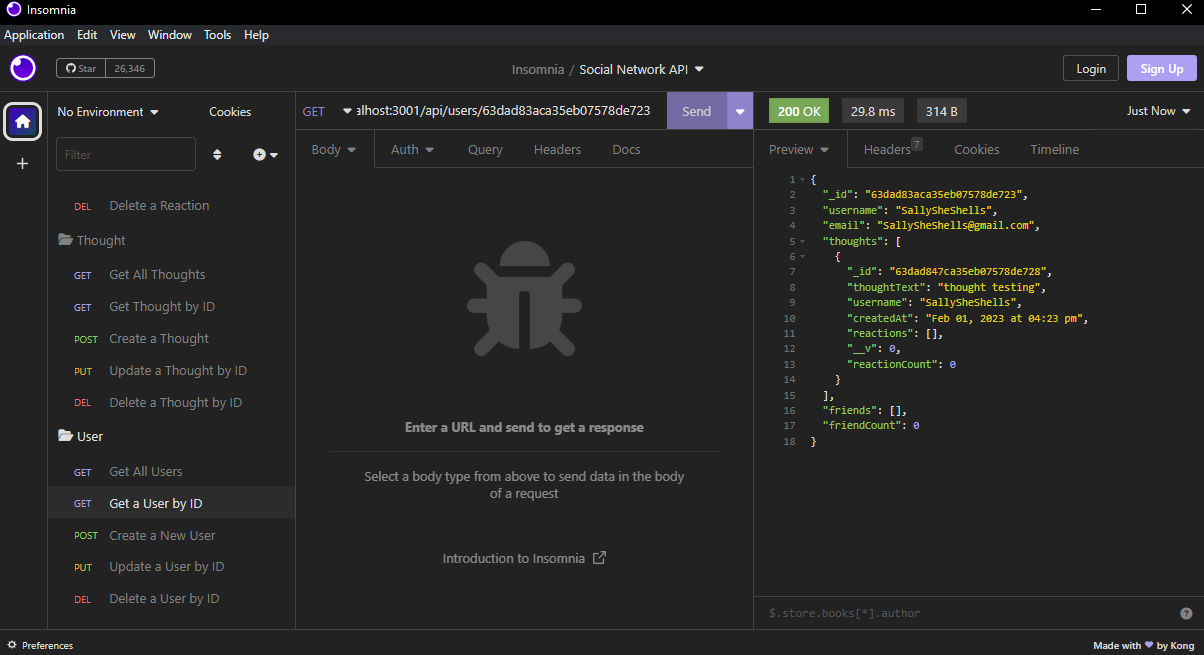This screenshot has width=1204, height=655.
Task: Open the Edit menu
Action: [x=87, y=34]
